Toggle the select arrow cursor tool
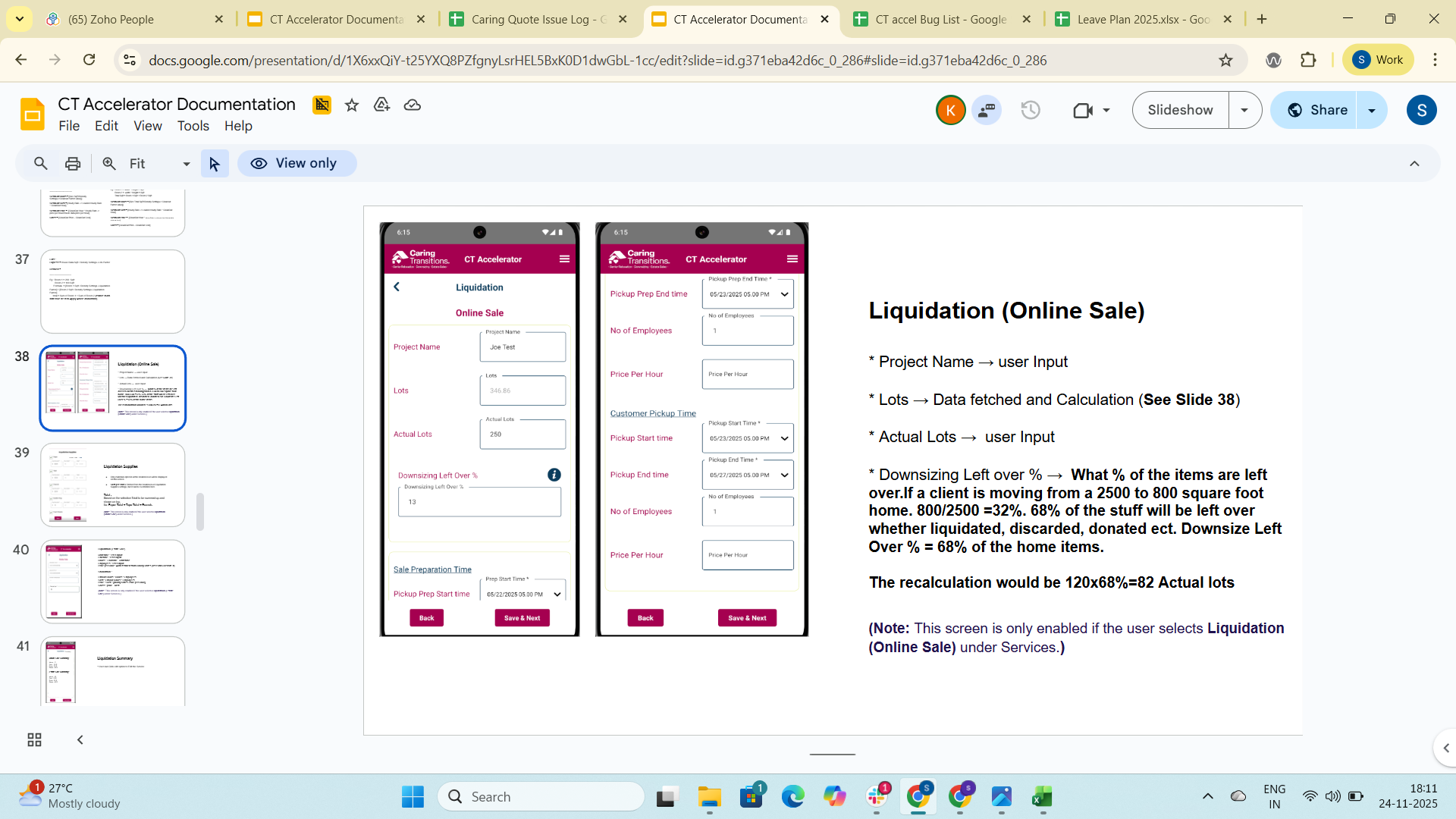This screenshot has width=1456, height=819. click(215, 164)
